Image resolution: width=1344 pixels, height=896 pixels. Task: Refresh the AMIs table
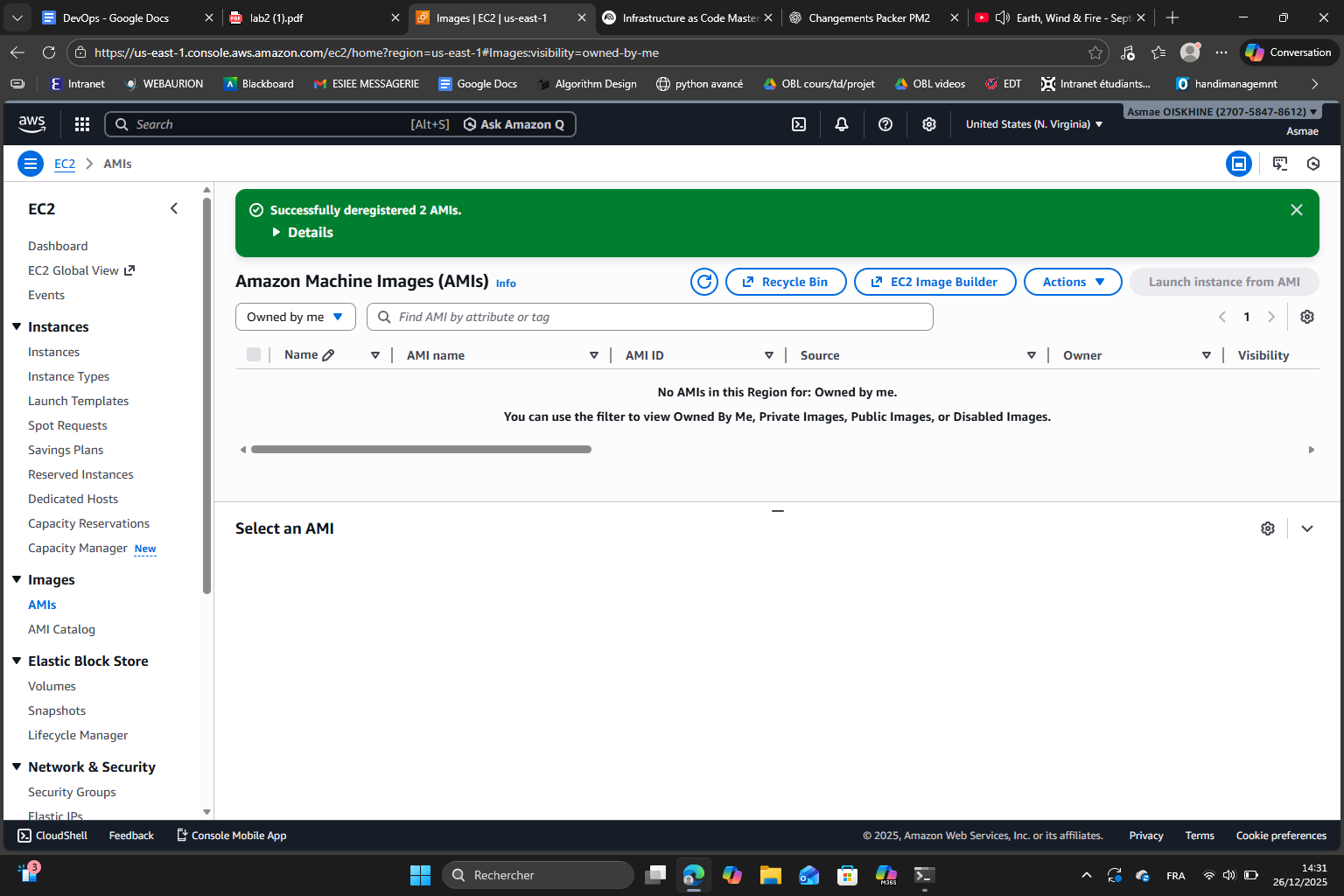pyautogui.click(x=704, y=281)
